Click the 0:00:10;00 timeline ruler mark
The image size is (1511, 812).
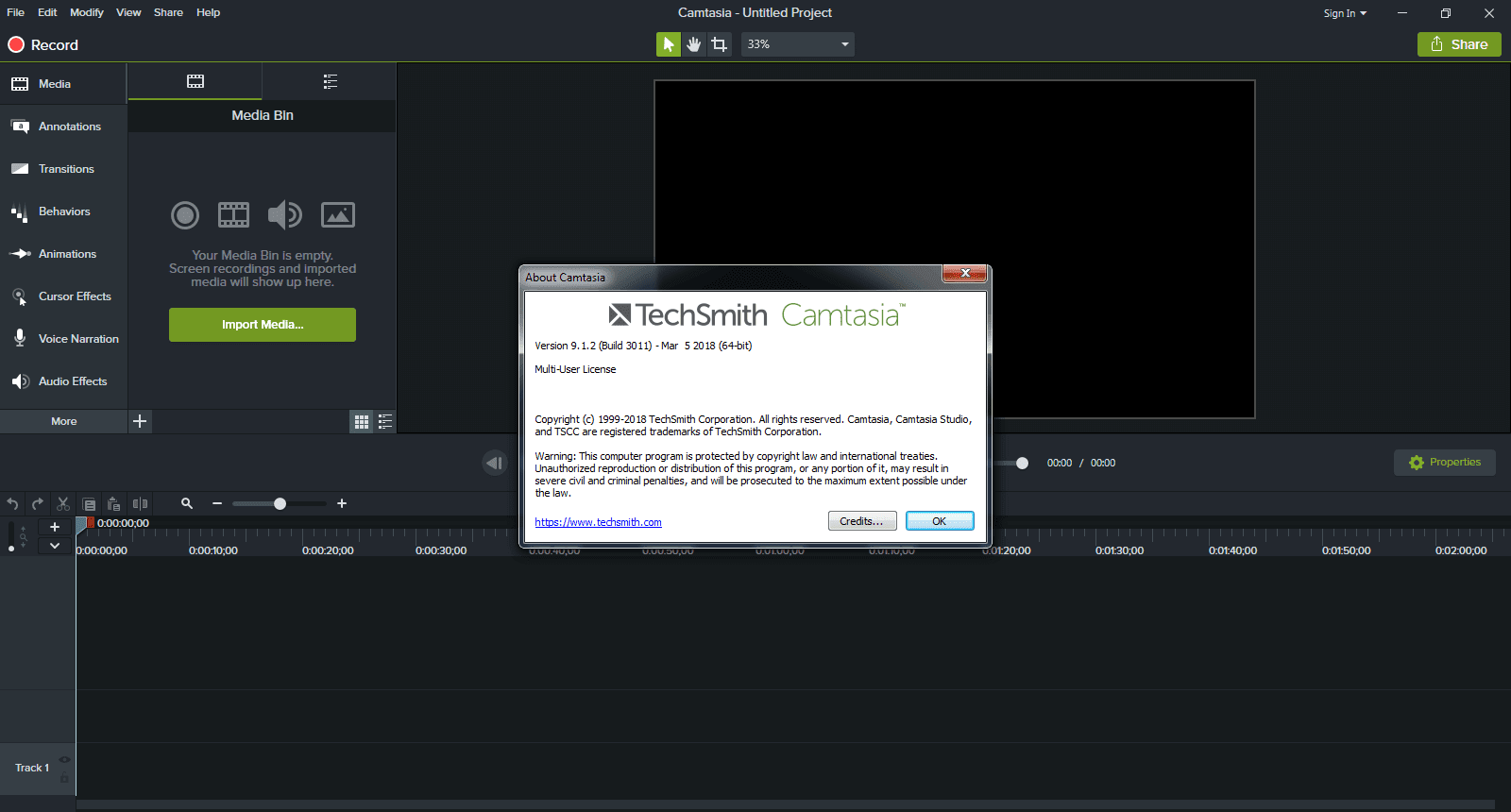coord(213,550)
